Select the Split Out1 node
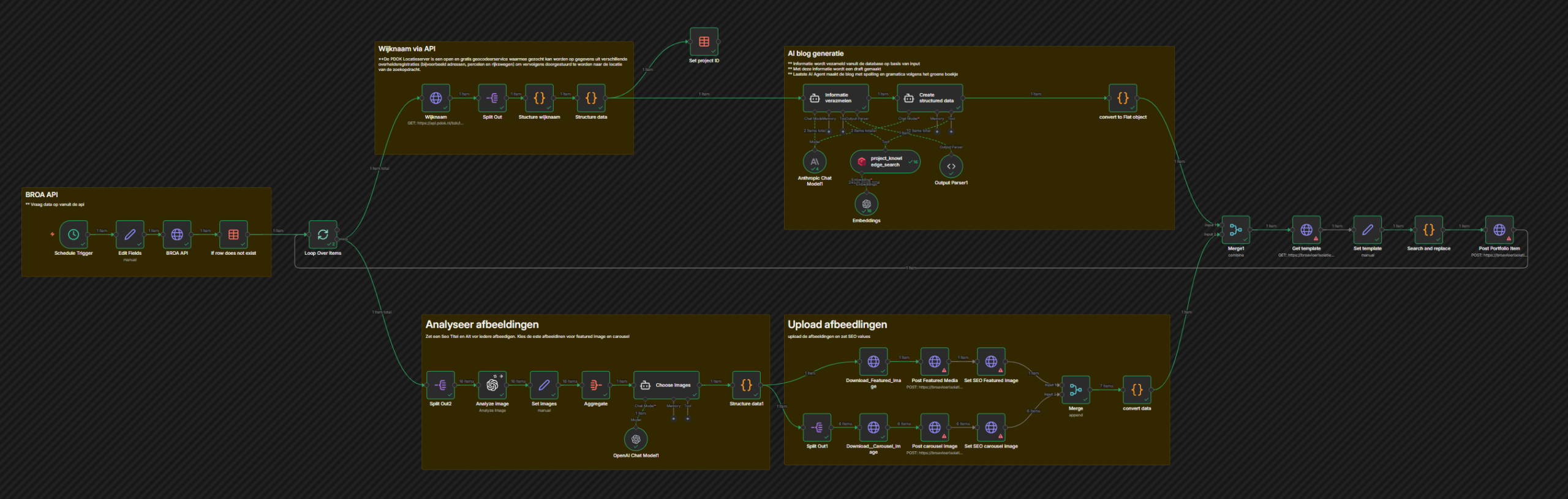The image size is (1568, 499). pos(817,427)
